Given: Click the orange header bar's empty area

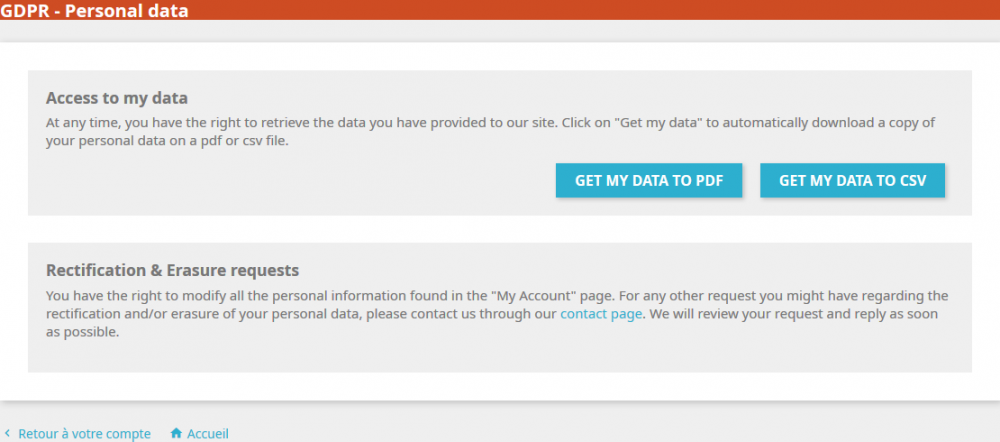Looking at the screenshot, I should (x=600, y=11).
